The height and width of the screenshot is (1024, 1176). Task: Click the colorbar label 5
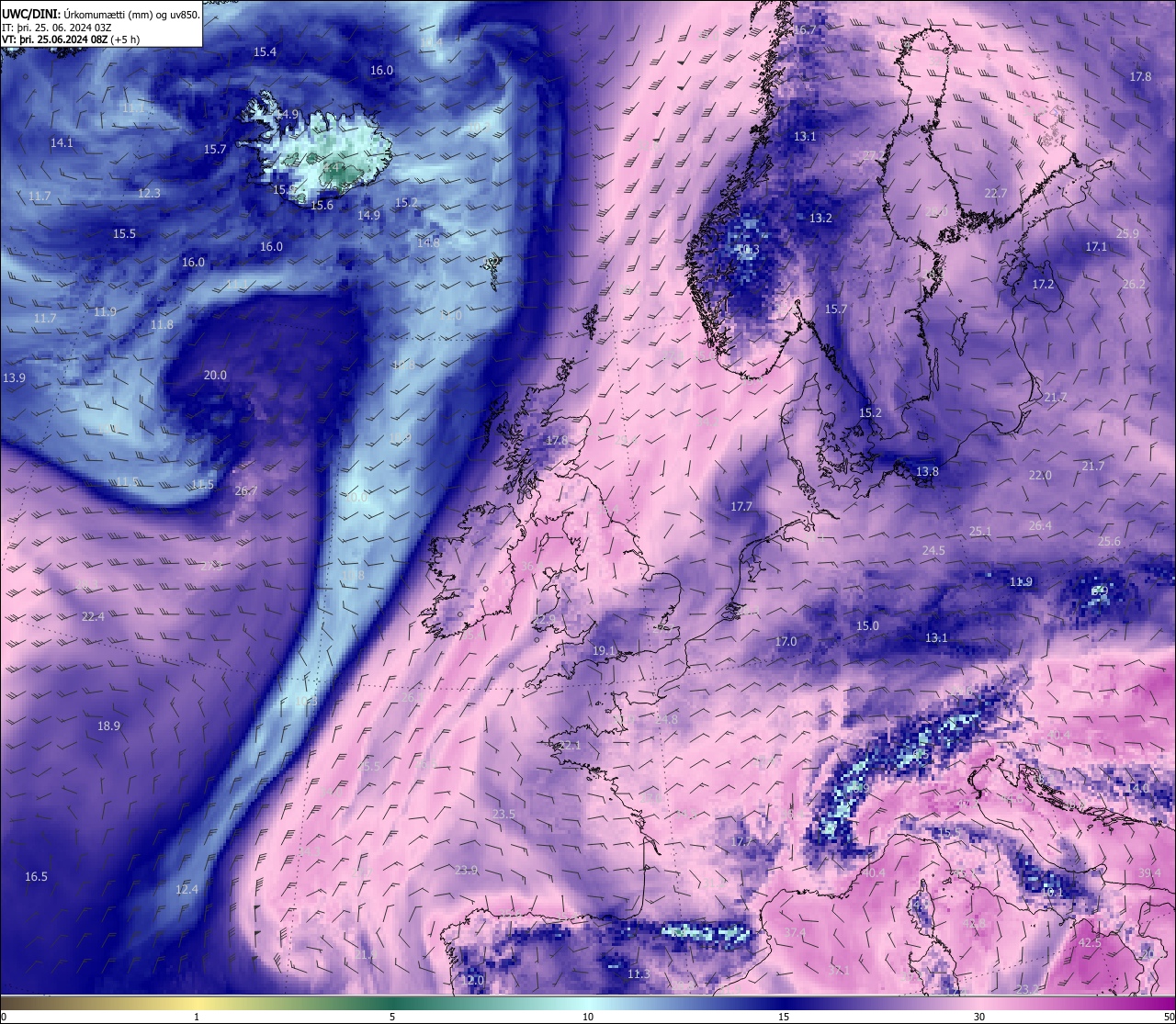pyautogui.click(x=392, y=1017)
